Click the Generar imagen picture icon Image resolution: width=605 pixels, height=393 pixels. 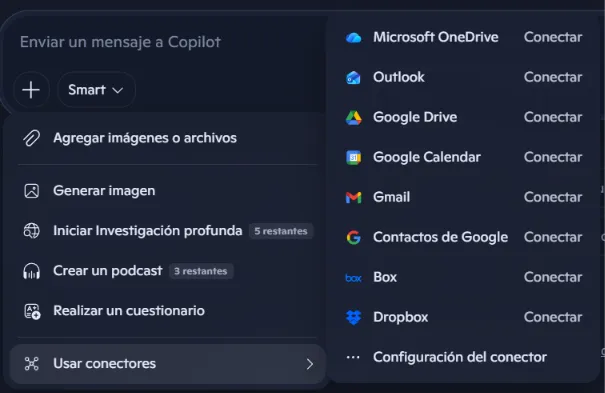(32, 191)
